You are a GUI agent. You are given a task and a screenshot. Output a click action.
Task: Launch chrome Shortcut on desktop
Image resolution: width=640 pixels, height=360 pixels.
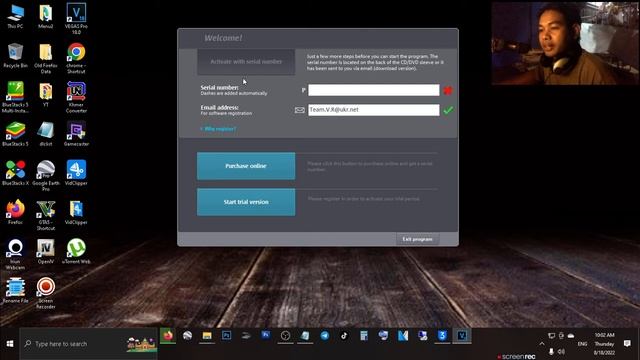click(76, 58)
